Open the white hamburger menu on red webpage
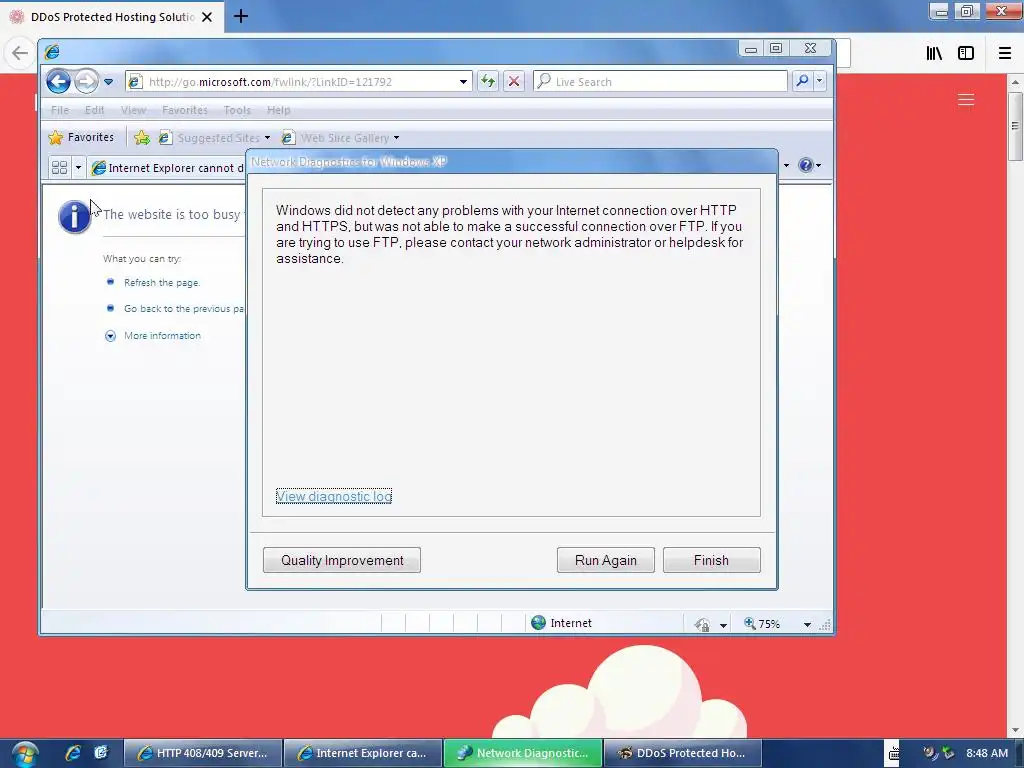 tap(966, 100)
